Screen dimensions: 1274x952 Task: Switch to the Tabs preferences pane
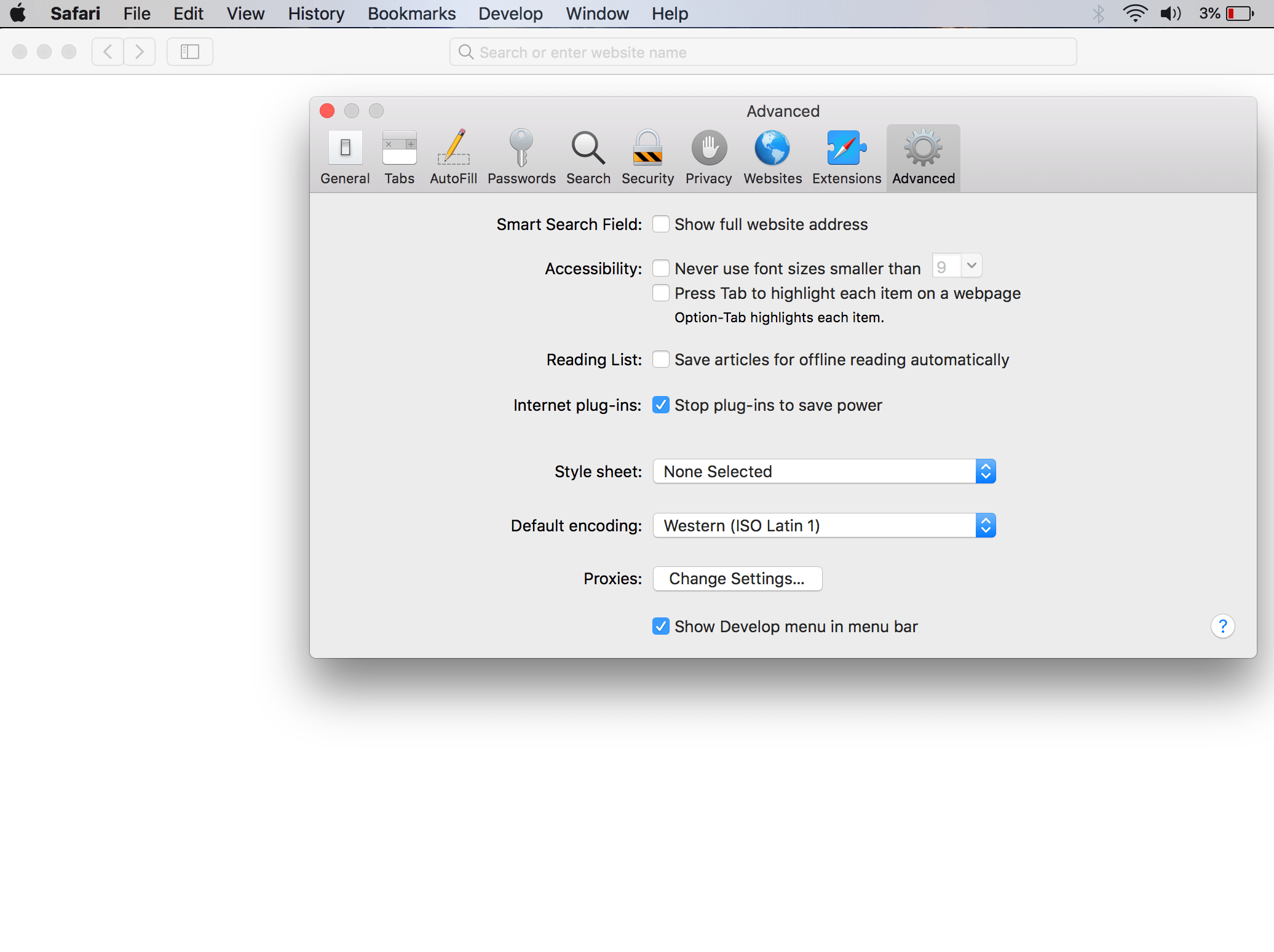tap(399, 157)
